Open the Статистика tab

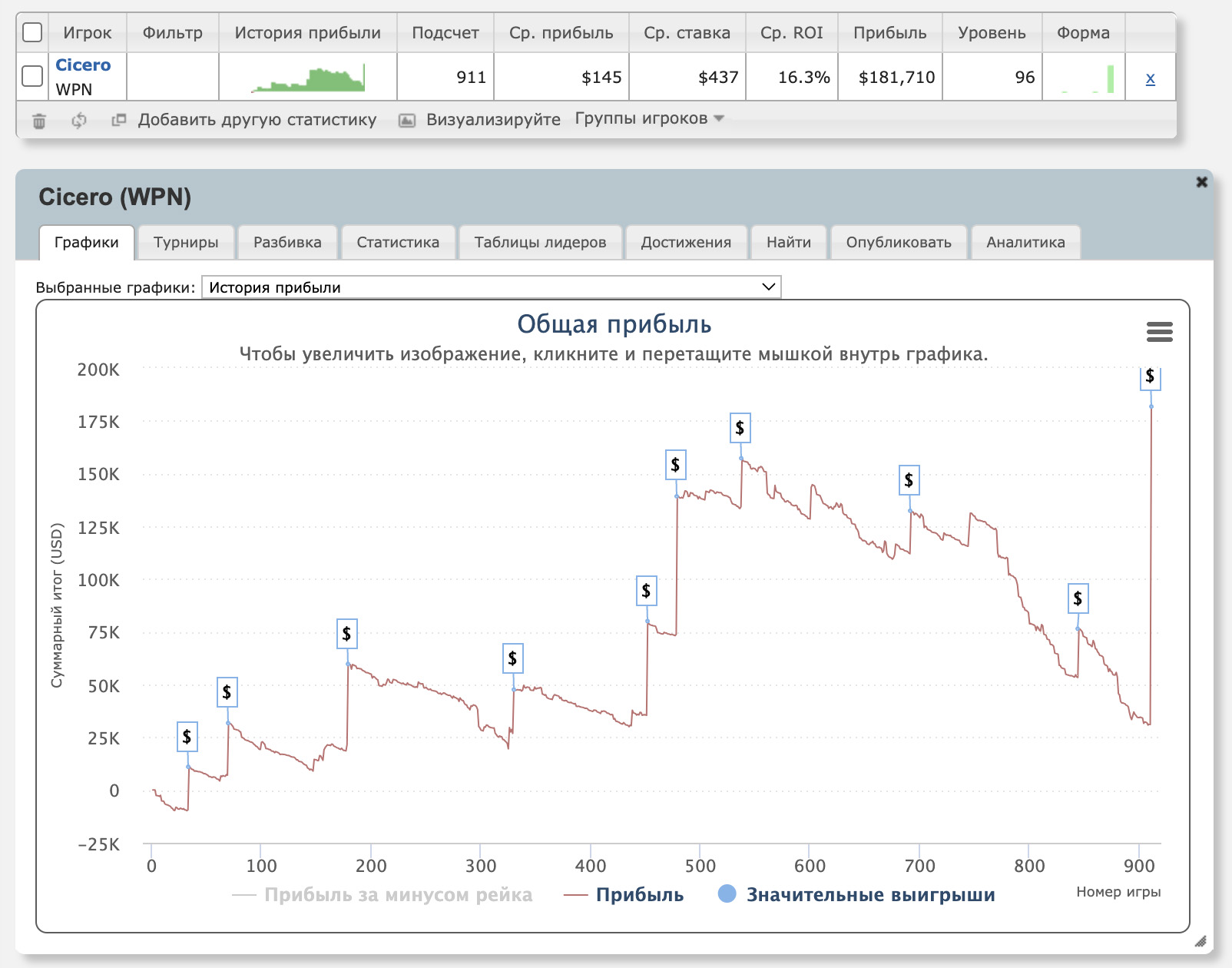pyautogui.click(x=398, y=243)
